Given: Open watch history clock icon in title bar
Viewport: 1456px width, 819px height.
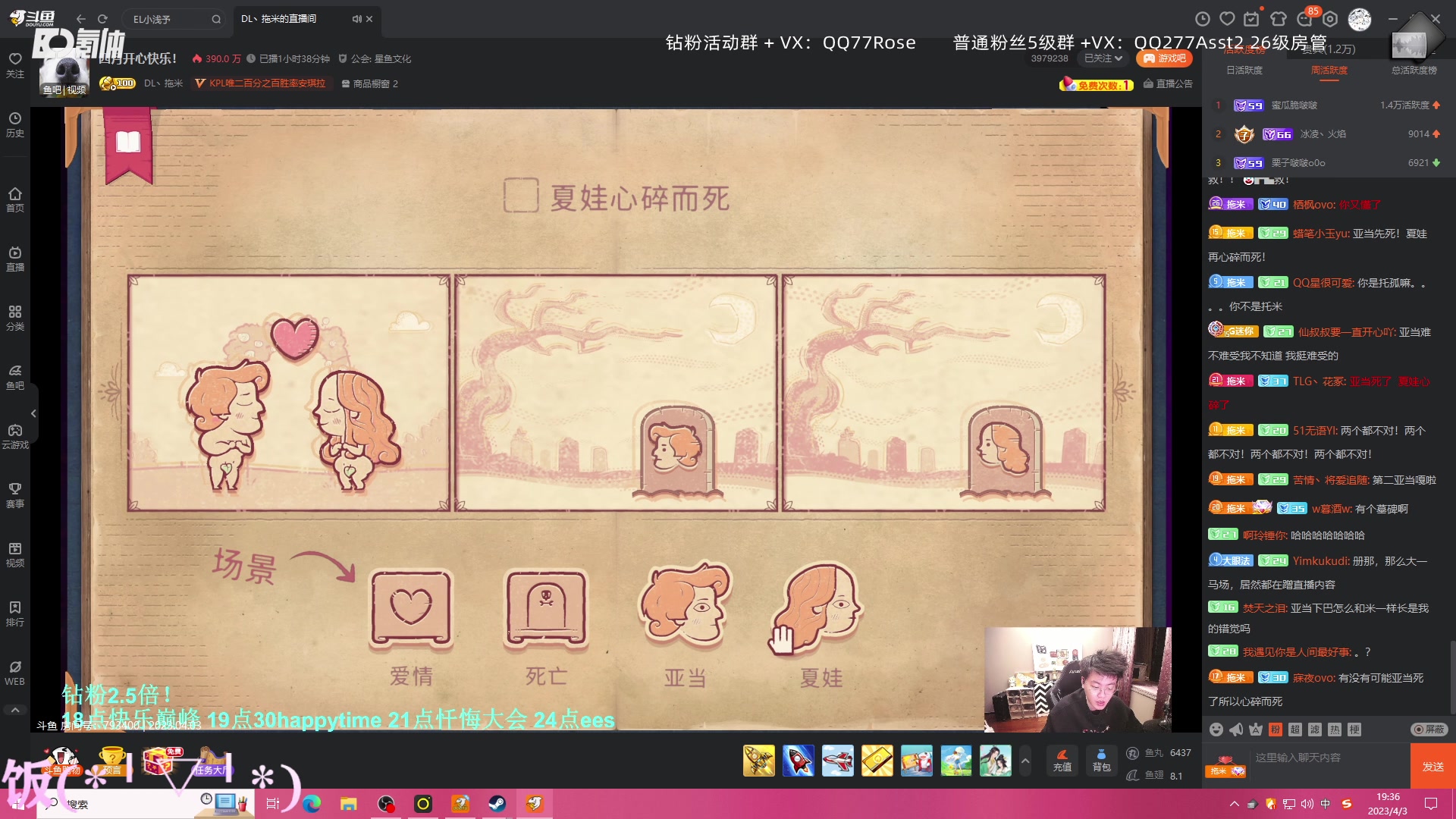Looking at the screenshot, I should 1202,19.
